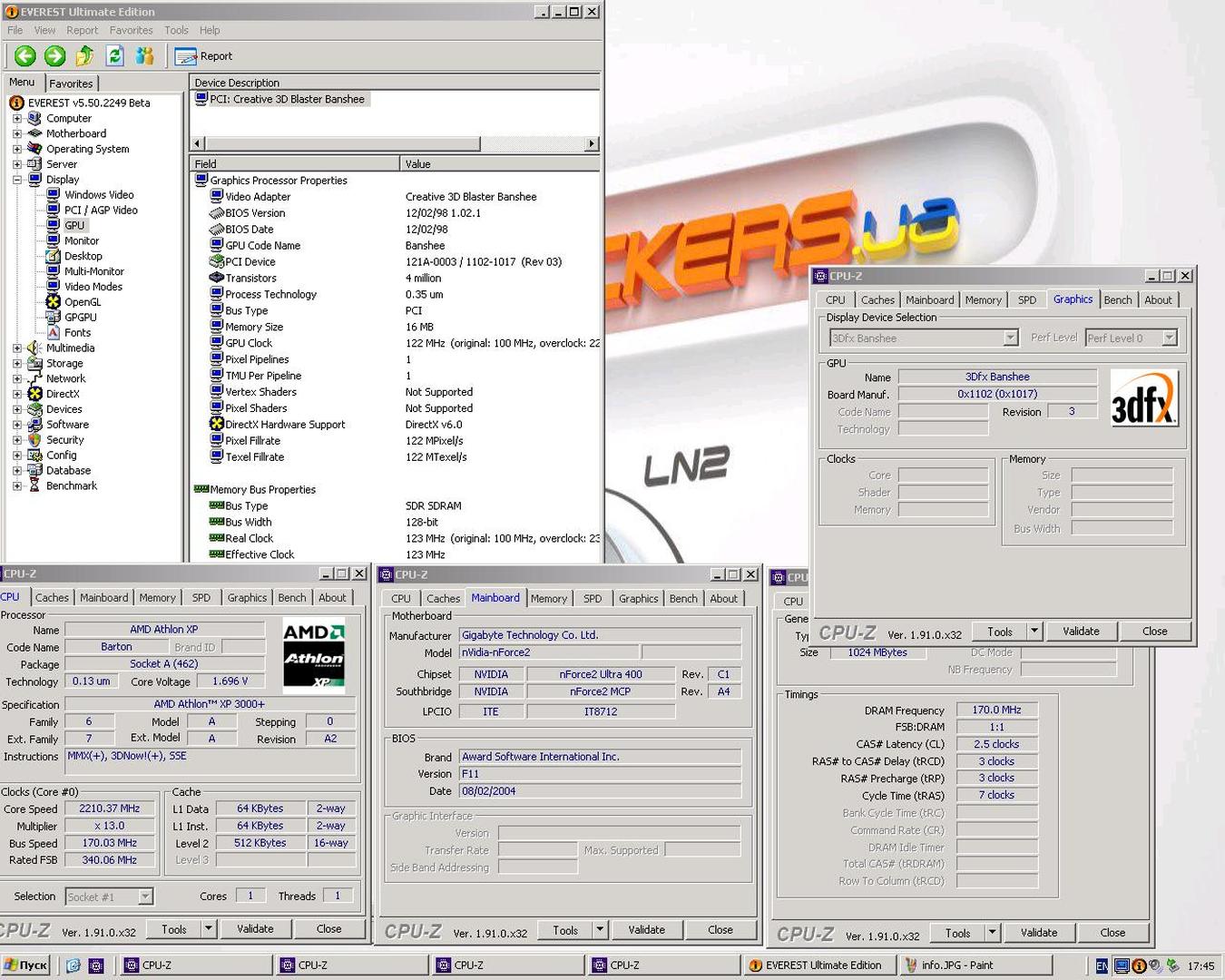Click Close button in Memory CPU-Z window
The image size is (1225, 980).
[x=1112, y=933]
